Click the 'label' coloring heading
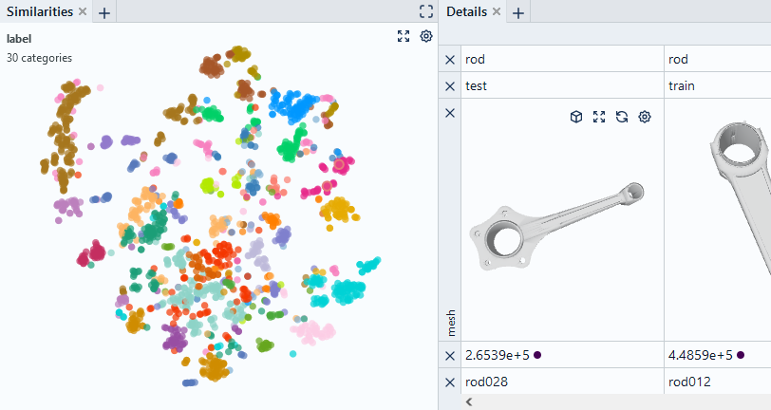Viewport: 771px width, 410px height. [19, 39]
